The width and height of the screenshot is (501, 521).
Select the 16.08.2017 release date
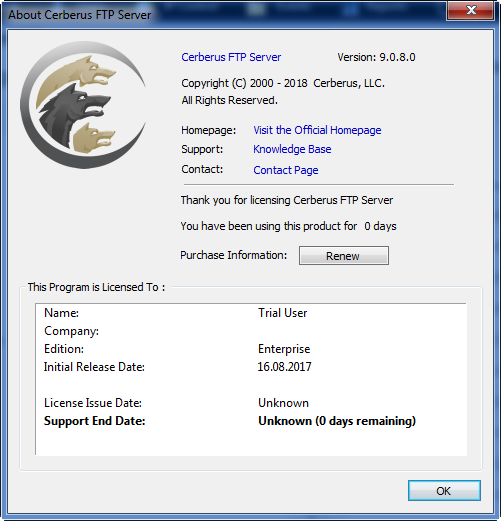pyautogui.click(x=284, y=367)
